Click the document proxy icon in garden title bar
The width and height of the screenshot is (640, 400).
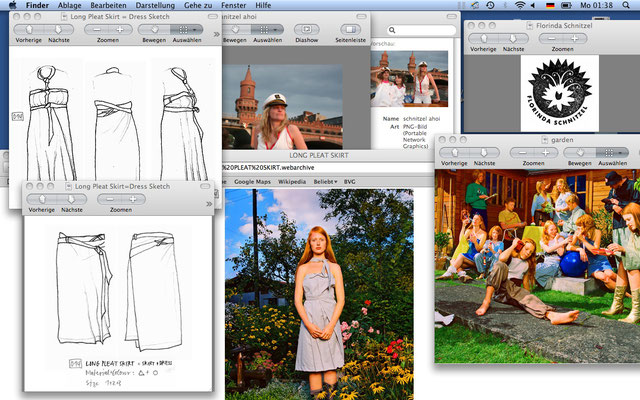coord(544,140)
